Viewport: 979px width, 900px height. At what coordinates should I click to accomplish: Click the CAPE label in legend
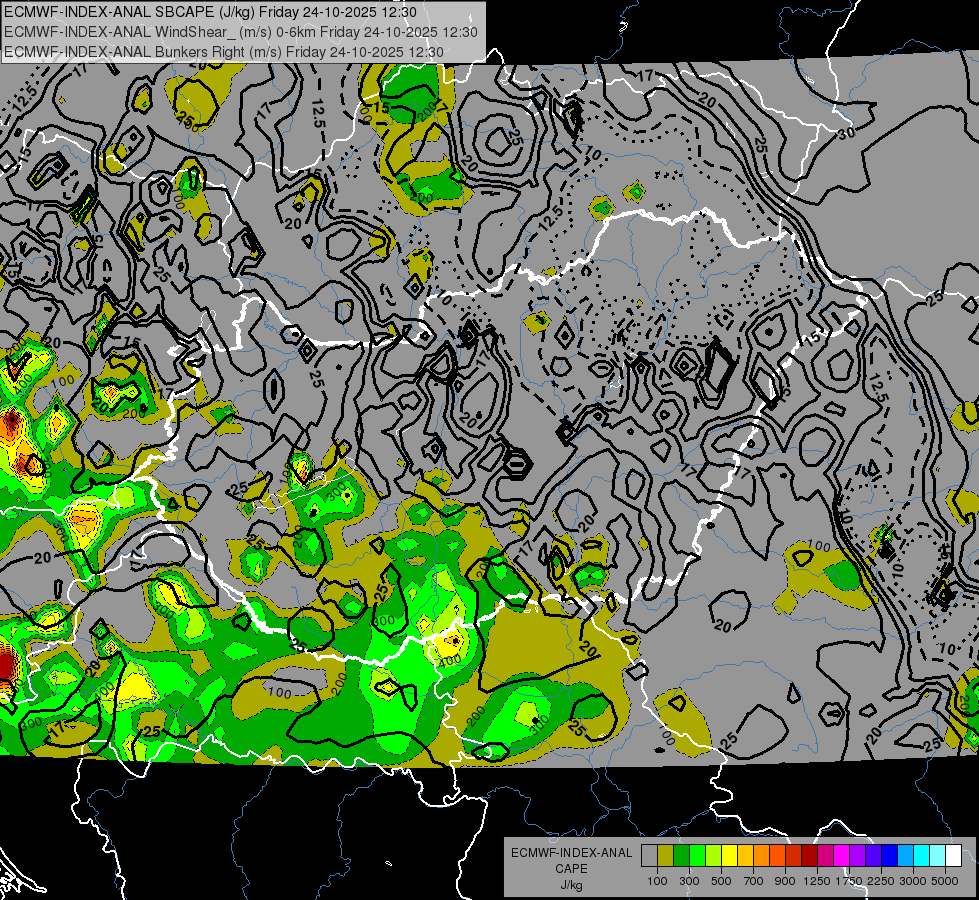(571, 869)
